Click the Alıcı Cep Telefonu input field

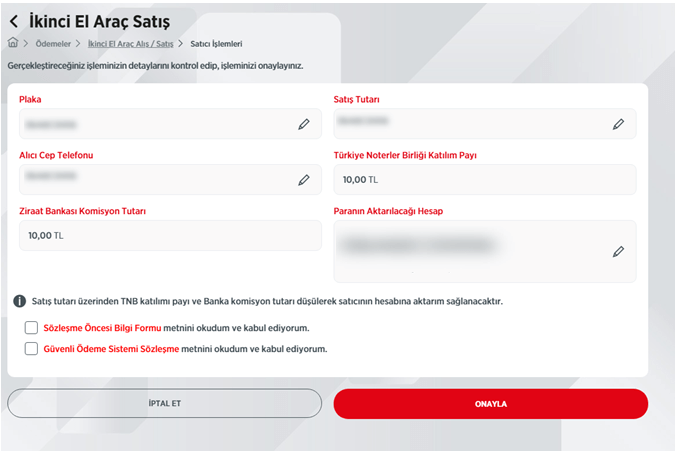point(171,180)
